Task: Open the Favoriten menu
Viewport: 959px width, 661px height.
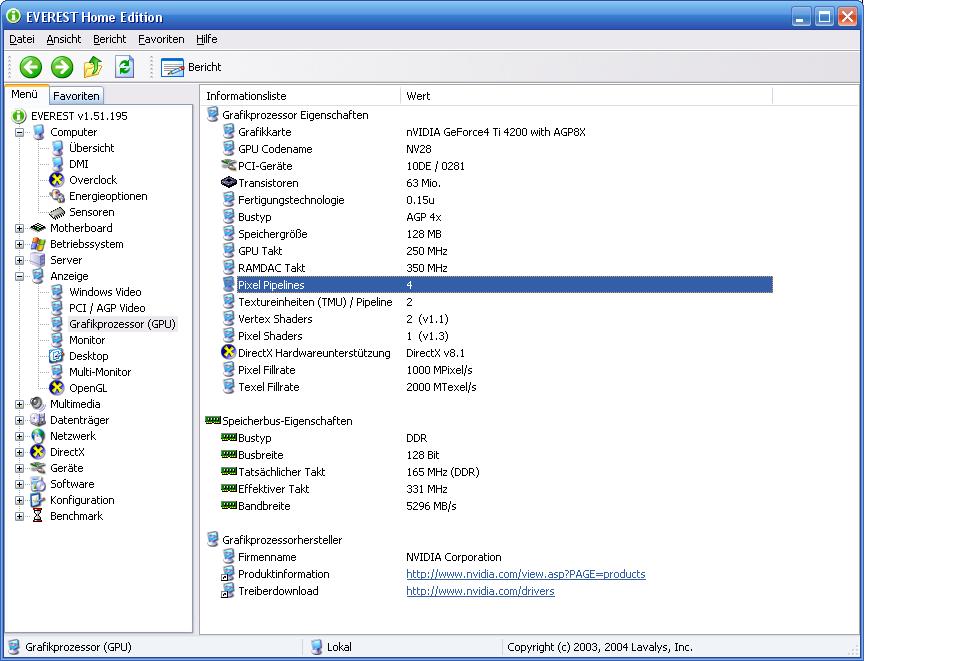Action: click(161, 39)
